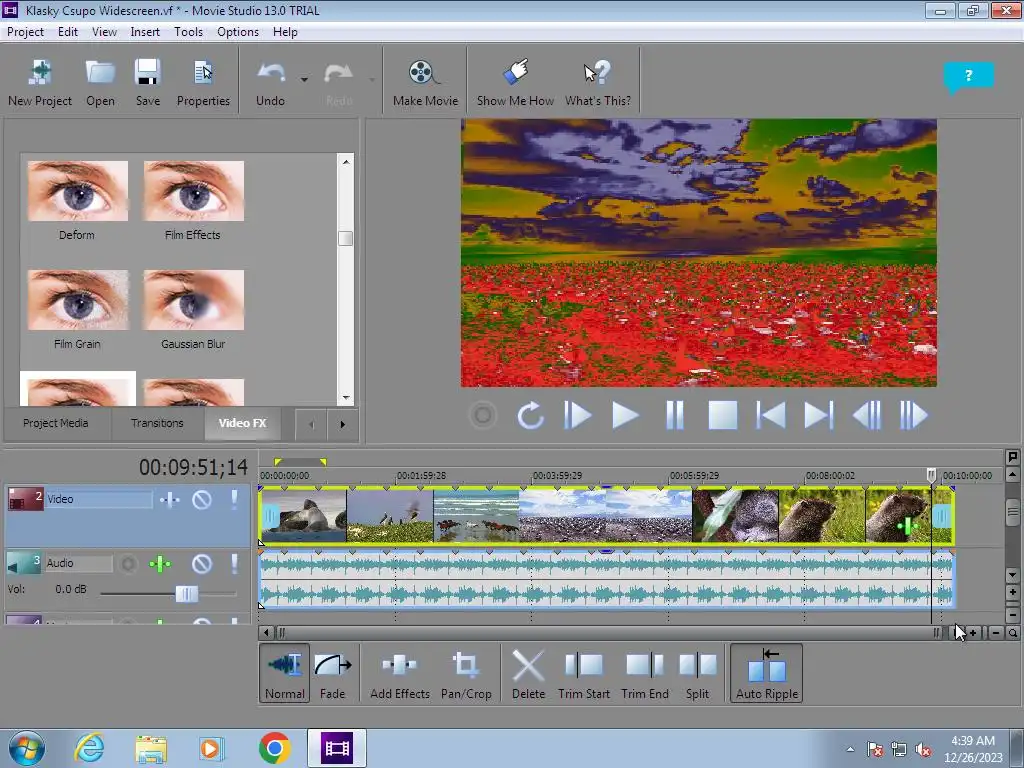Select the Normal edit tool
Image resolution: width=1024 pixels, height=768 pixels.
tap(285, 673)
